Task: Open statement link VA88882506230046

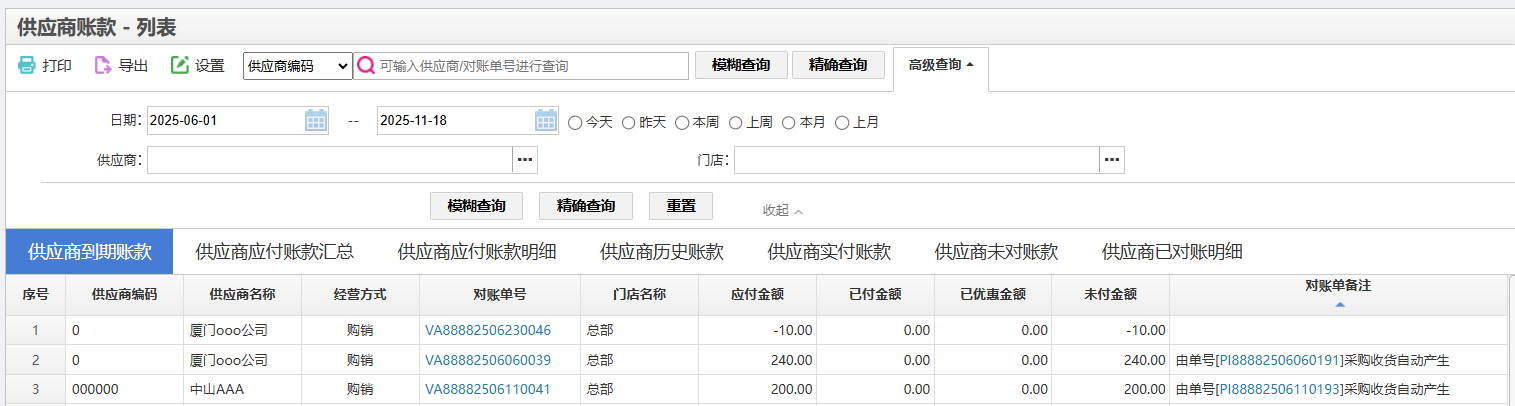Action: [x=488, y=330]
